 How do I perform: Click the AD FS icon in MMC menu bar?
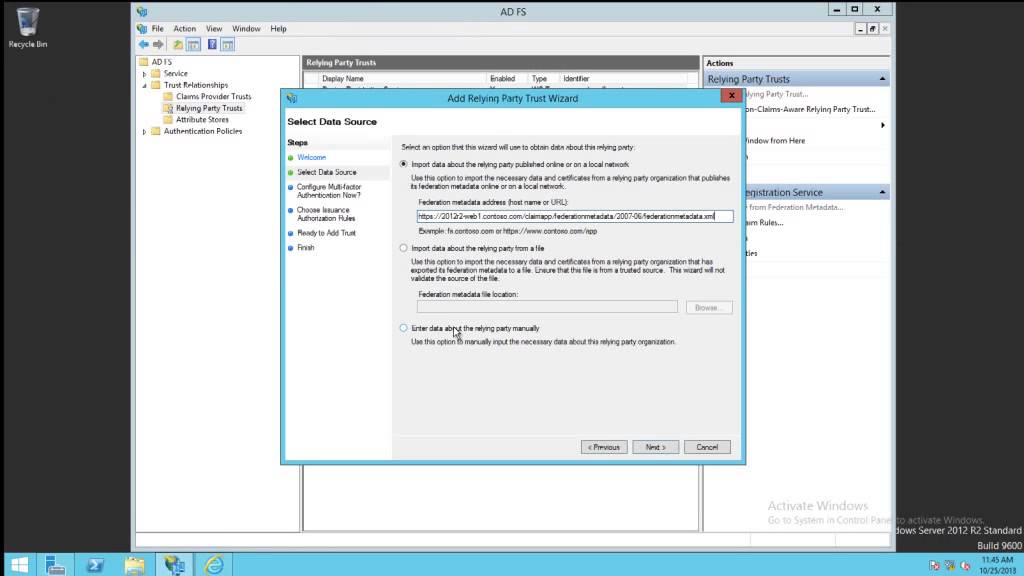pos(142,29)
